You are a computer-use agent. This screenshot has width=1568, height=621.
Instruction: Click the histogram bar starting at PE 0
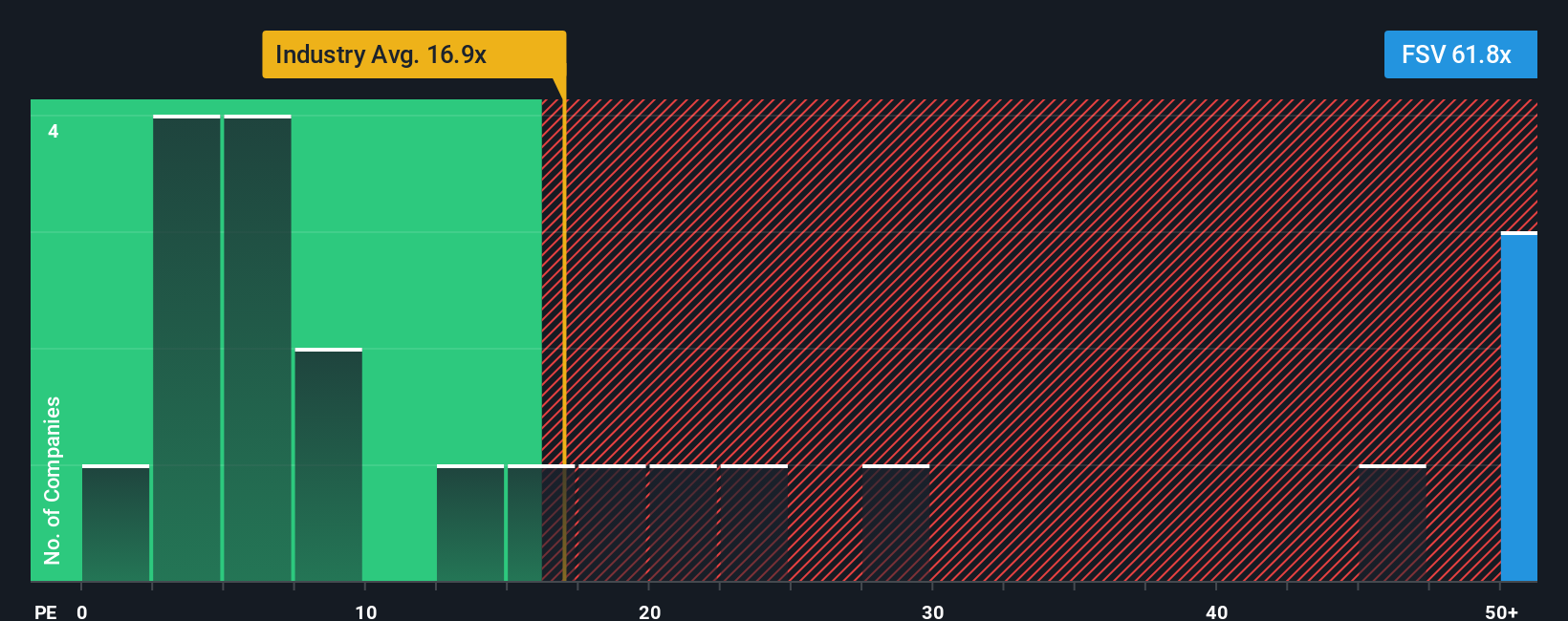(x=116, y=524)
